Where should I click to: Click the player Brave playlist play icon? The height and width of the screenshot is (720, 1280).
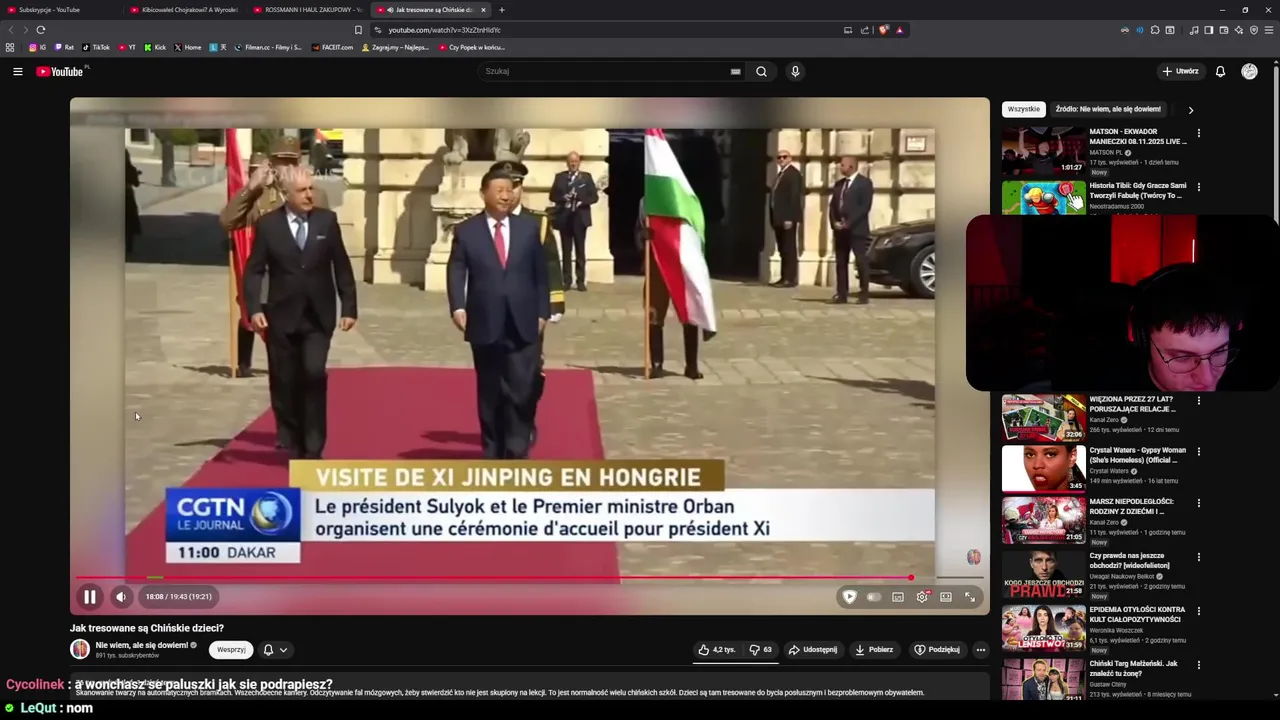(849, 597)
